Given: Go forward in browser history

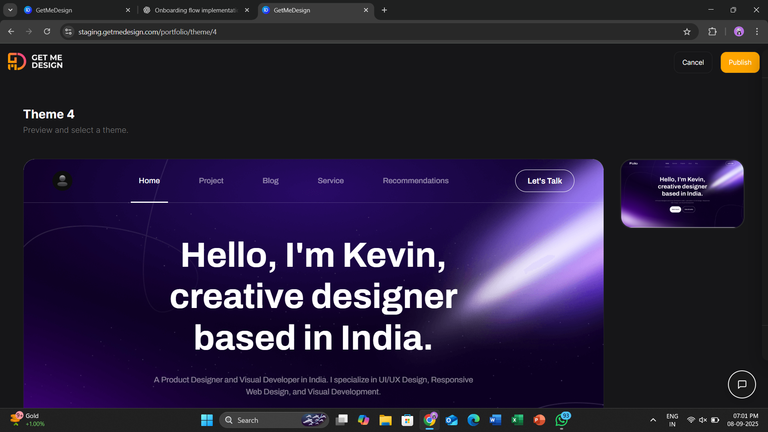Looking at the screenshot, I should tap(29, 32).
